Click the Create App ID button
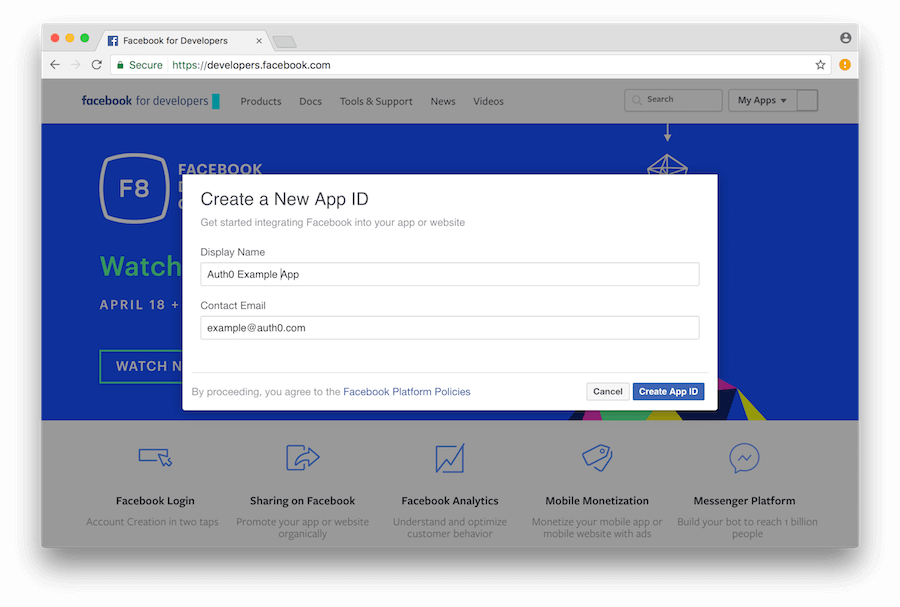The image size is (900, 607). (668, 391)
